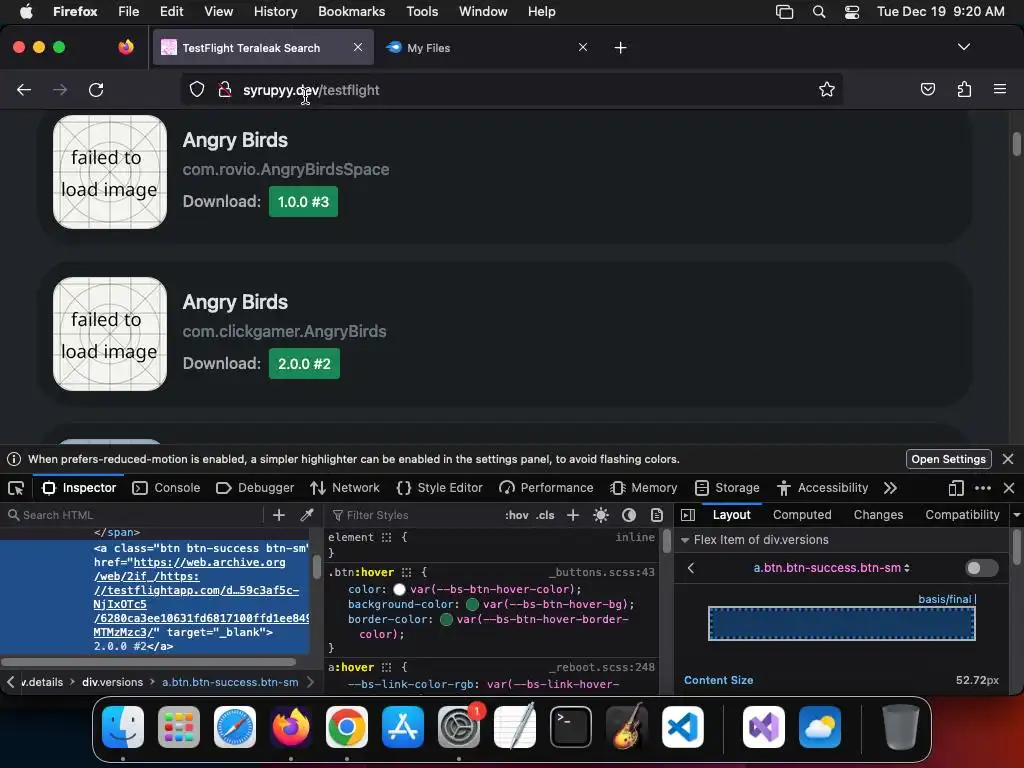The image size is (1024, 768).
Task: Add a new CSS rule with plus icon
Action: coord(573,515)
